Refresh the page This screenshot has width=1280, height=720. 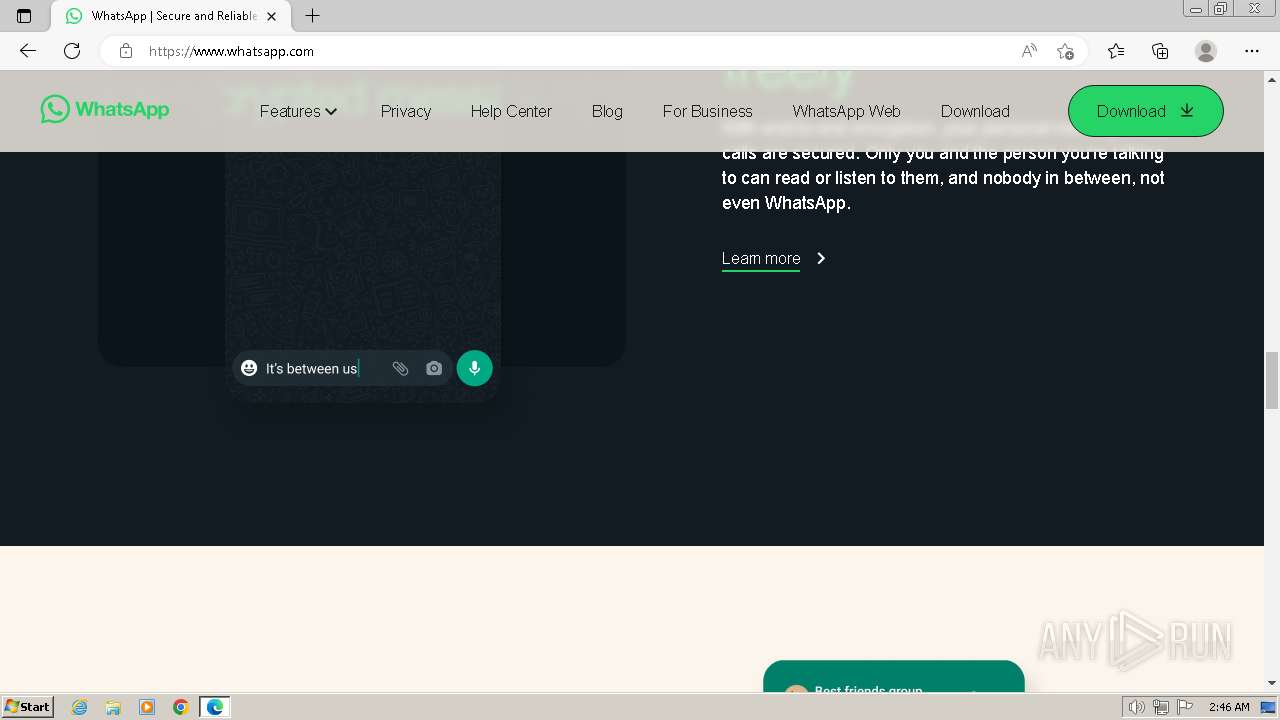(72, 51)
